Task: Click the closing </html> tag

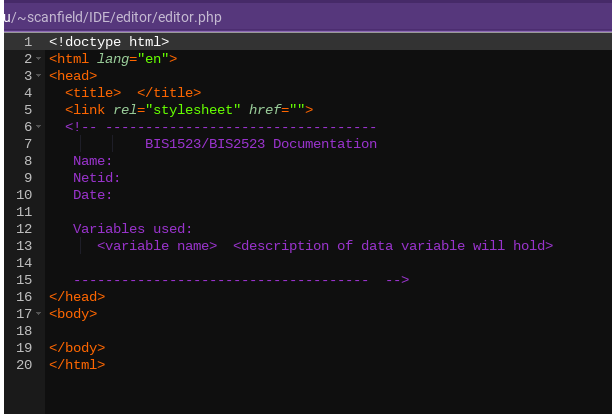Action: click(x=77, y=365)
